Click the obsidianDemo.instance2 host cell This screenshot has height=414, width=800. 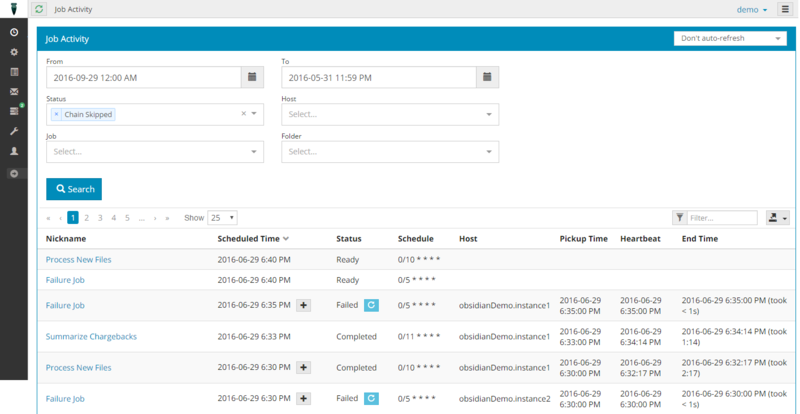(x=505, y=399)
